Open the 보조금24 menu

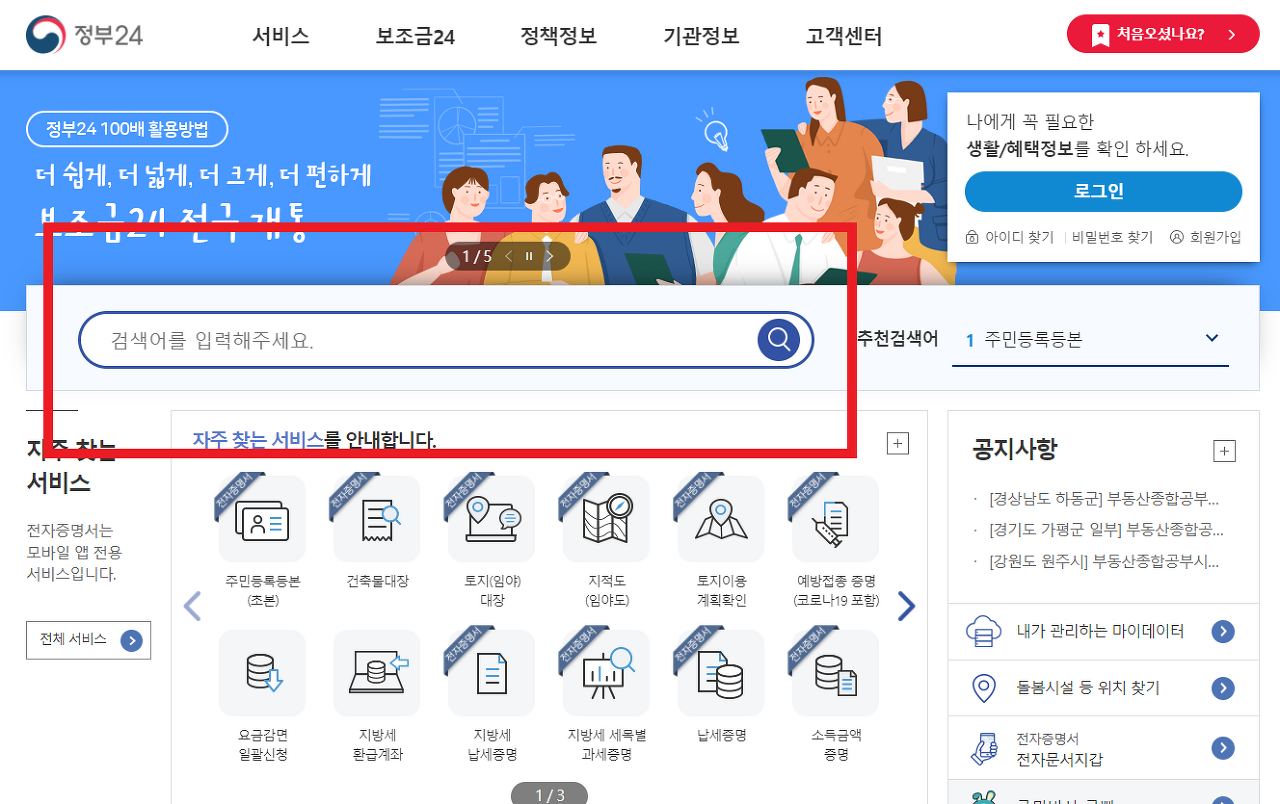415,37
